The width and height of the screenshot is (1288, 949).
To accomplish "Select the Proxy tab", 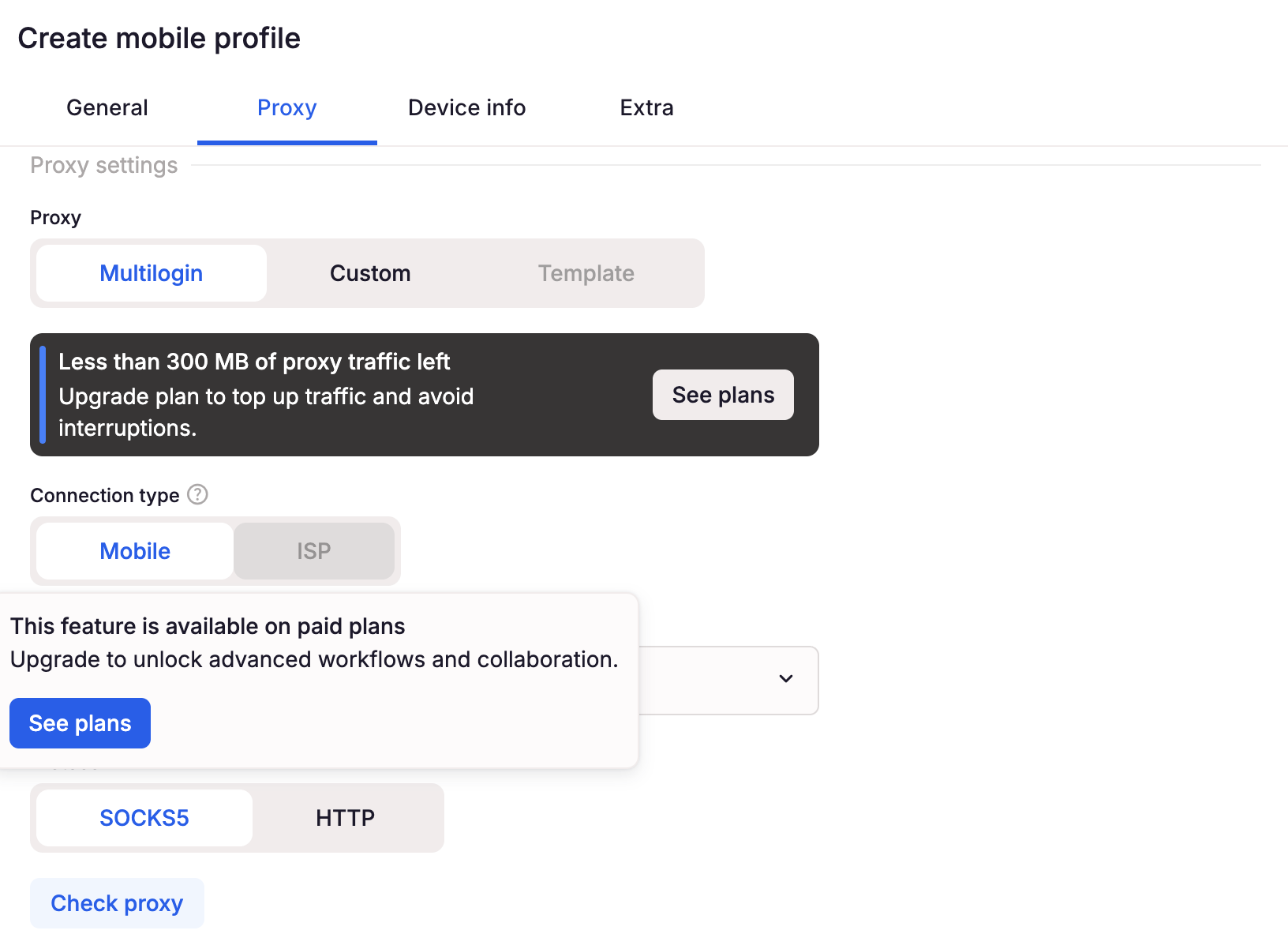I will pos(287,107).
